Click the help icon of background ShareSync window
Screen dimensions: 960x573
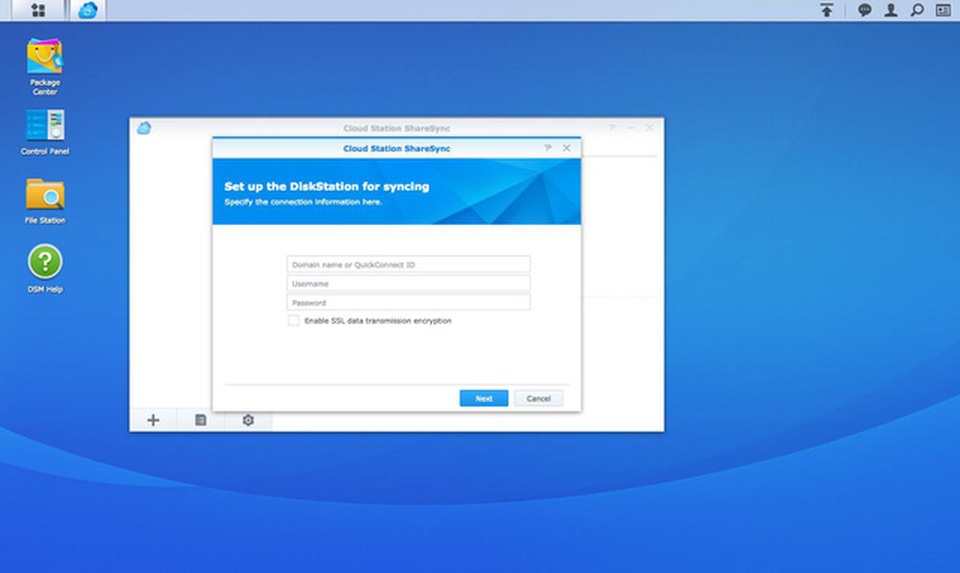612,127
